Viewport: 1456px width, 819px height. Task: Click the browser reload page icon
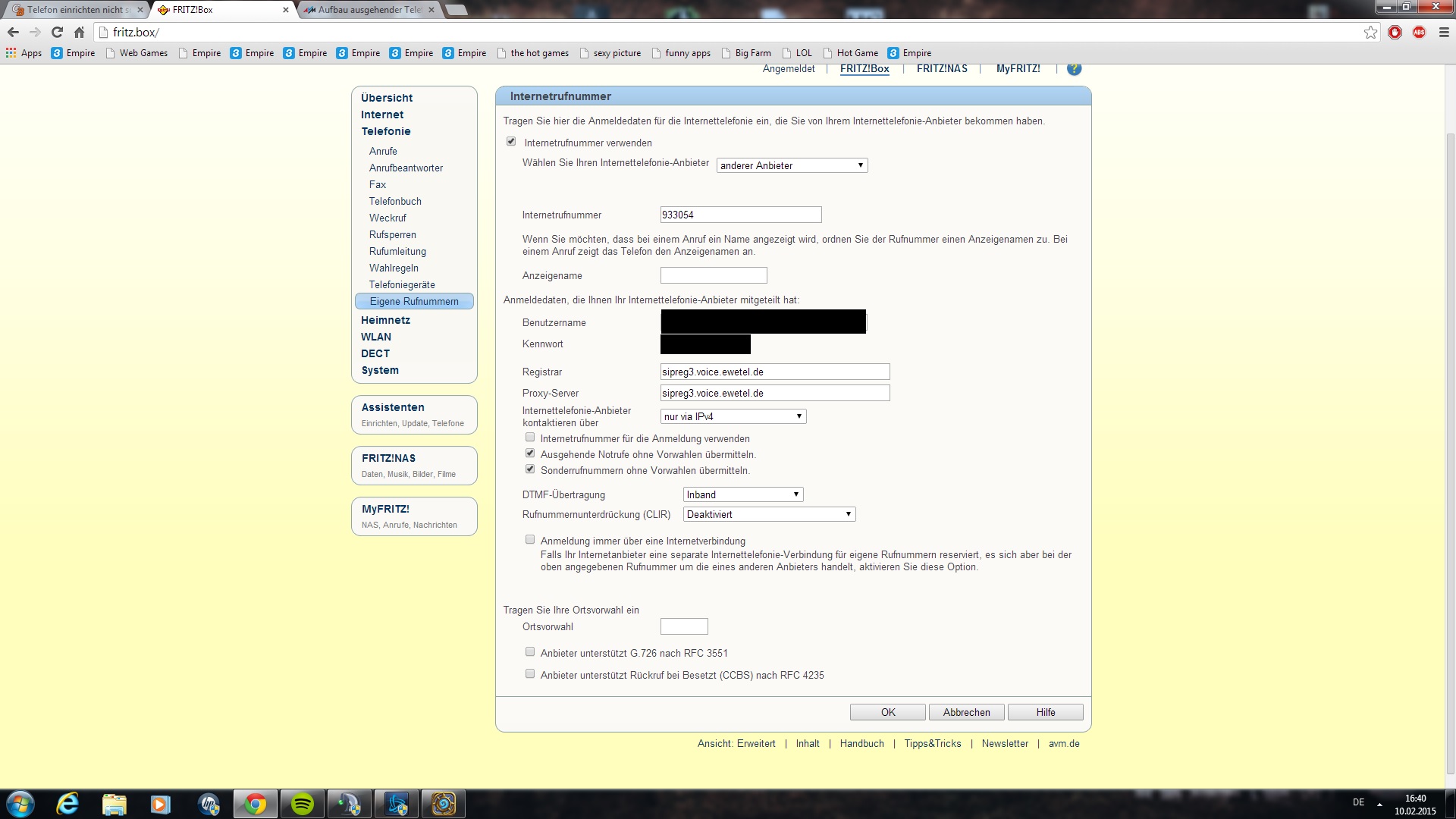57,32
